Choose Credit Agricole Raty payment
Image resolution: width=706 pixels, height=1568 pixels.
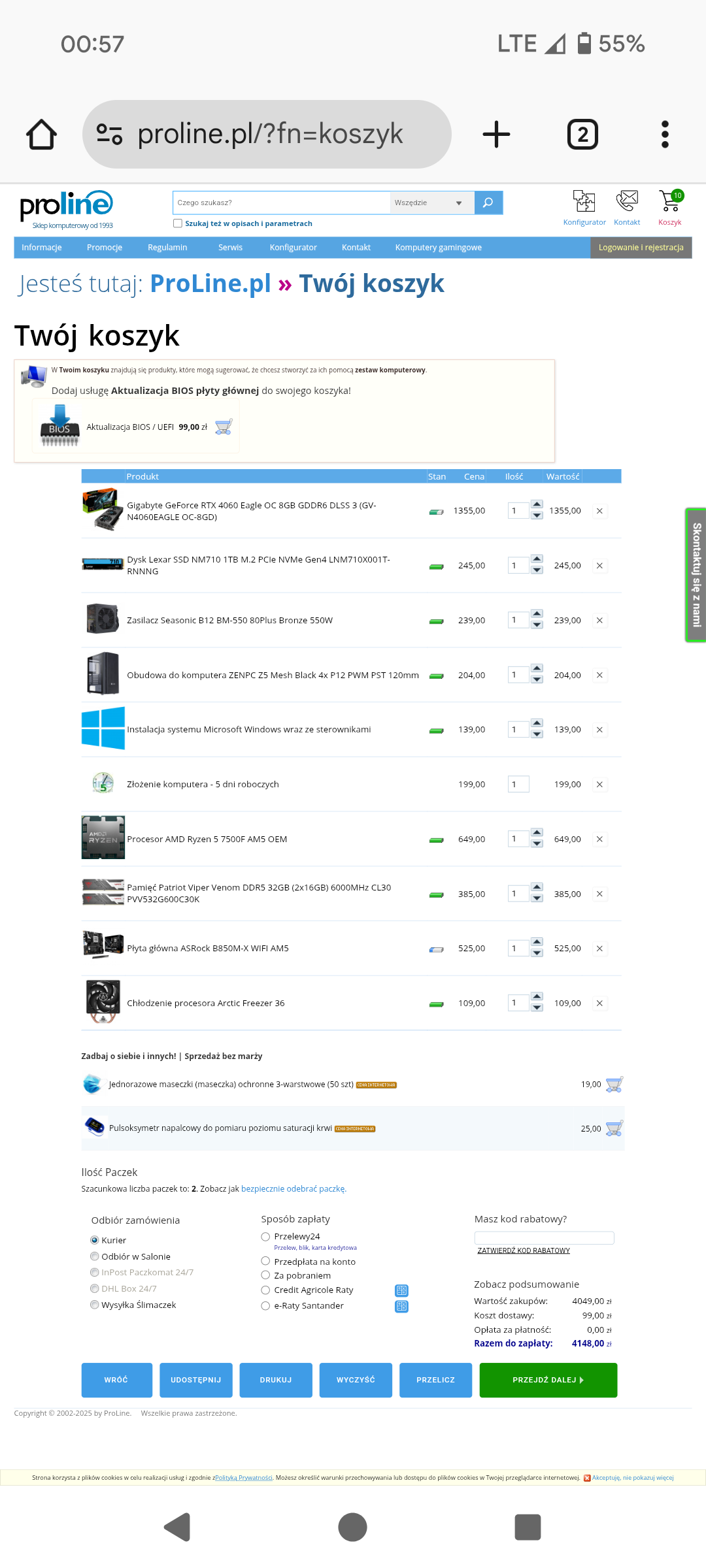tap(265, 1290)
